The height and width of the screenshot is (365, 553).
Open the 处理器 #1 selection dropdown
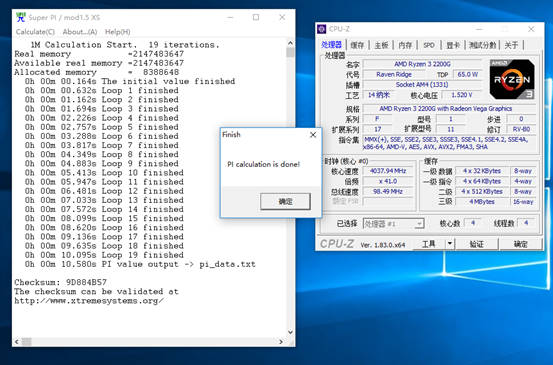coord(419,224)
